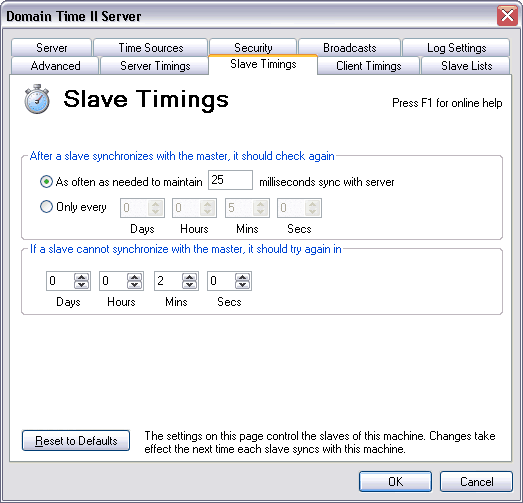Click 'milliseconds sync with server' label

(327, 182)
